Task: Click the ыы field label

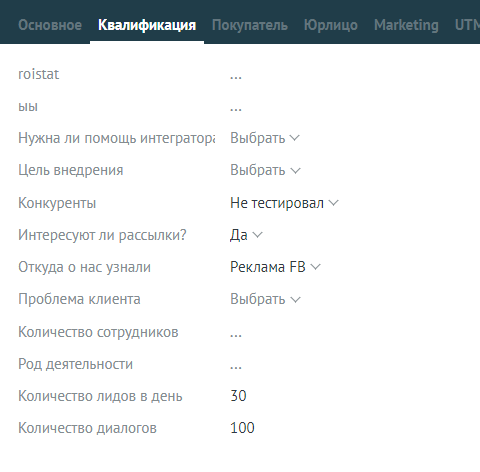Action: [x=28, y=107]
